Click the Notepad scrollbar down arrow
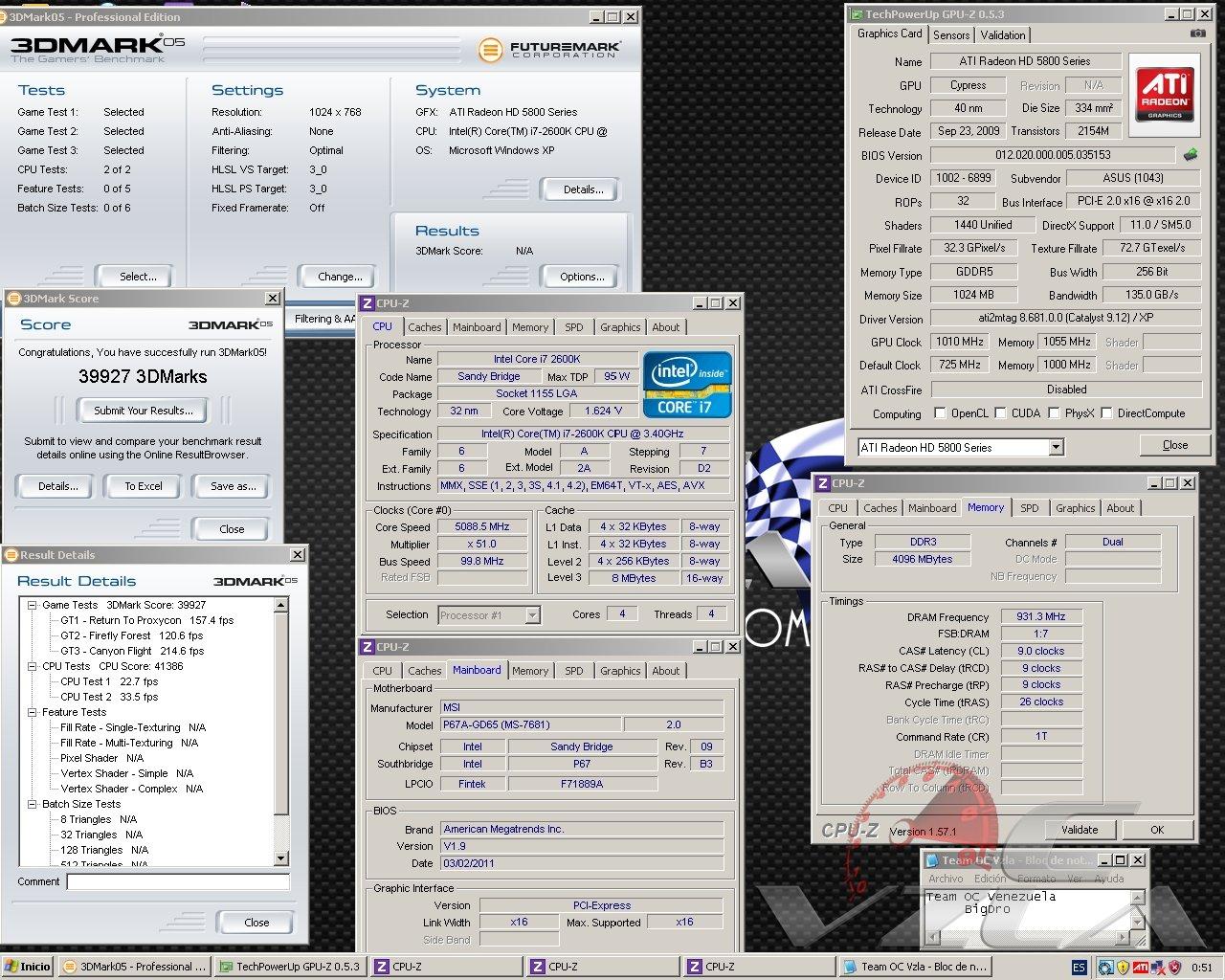This screenshot has height=980, width=1225. 1137,922
